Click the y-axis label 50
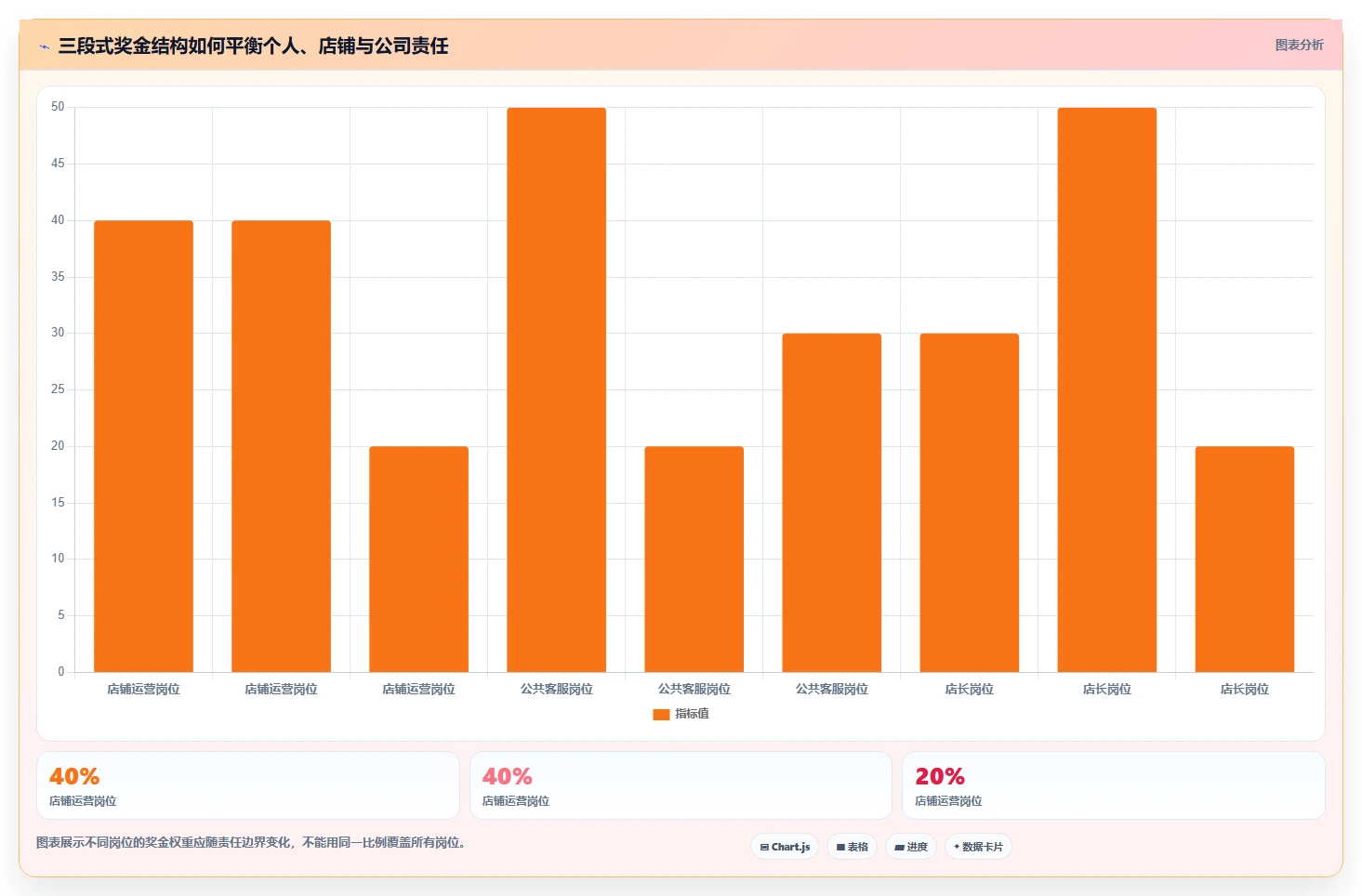This screenshot has height=896, width=1362. (x=58, y=107)
